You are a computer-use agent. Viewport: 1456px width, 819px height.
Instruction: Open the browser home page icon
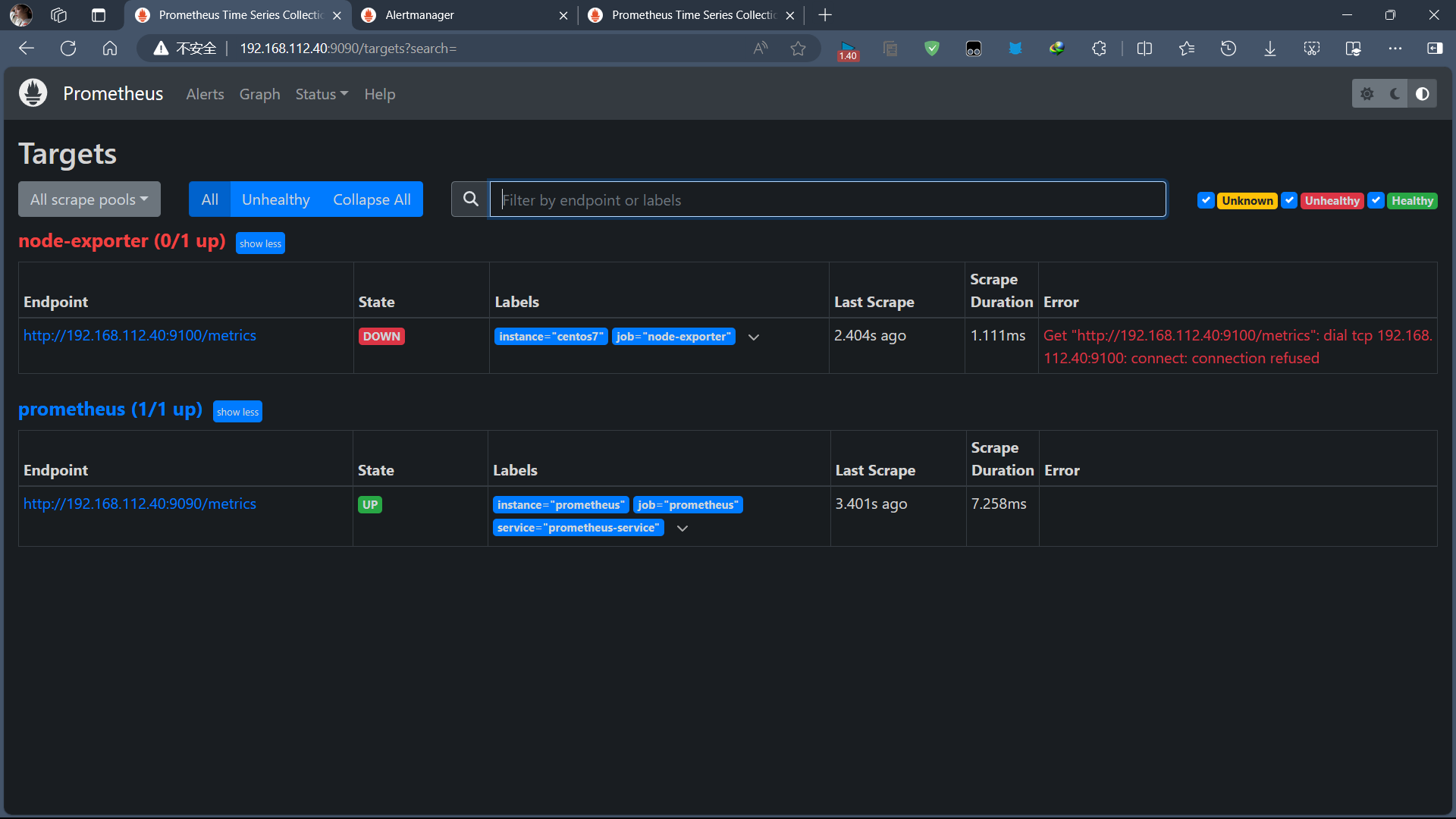pyautogui.click(x=110, y=49)
